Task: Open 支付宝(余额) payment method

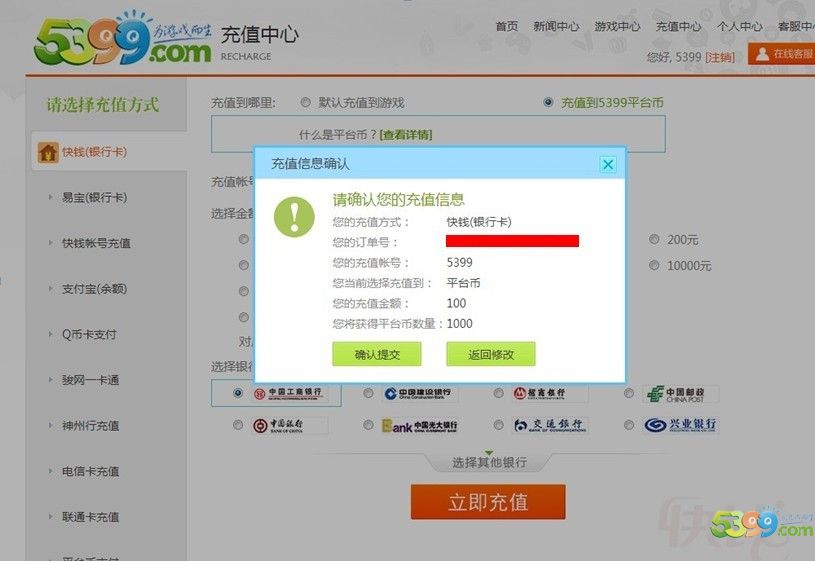Action: coord(95,289)
